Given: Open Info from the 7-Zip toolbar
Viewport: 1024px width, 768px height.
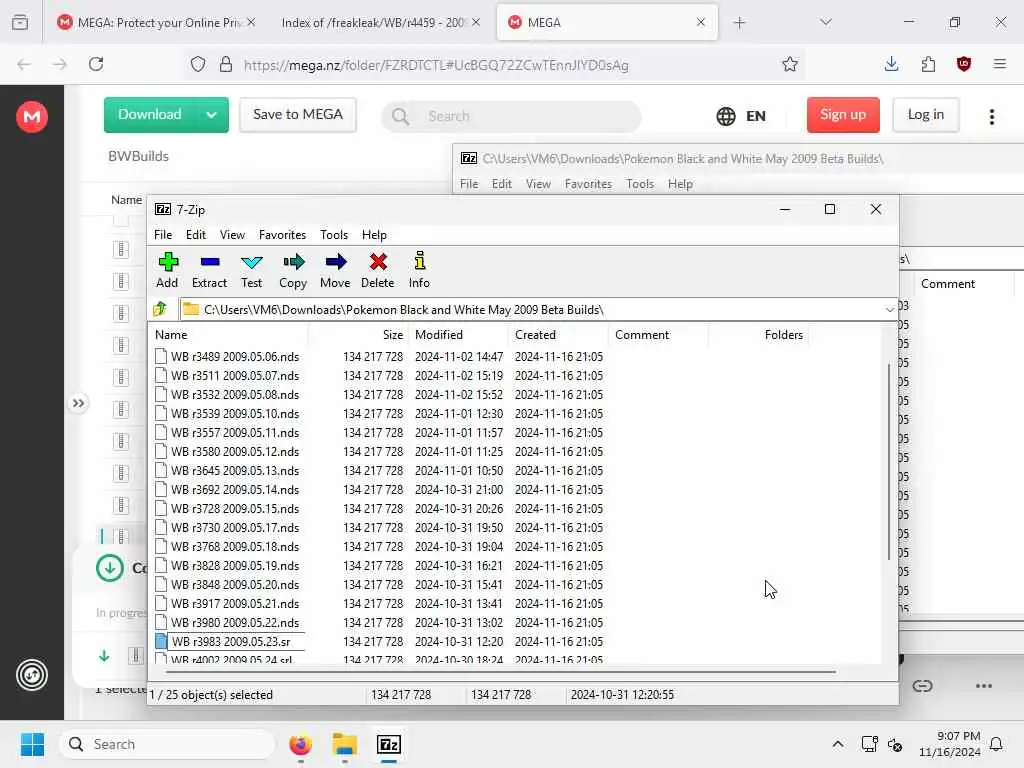Looking at the screenshot, I should [419, 270].
